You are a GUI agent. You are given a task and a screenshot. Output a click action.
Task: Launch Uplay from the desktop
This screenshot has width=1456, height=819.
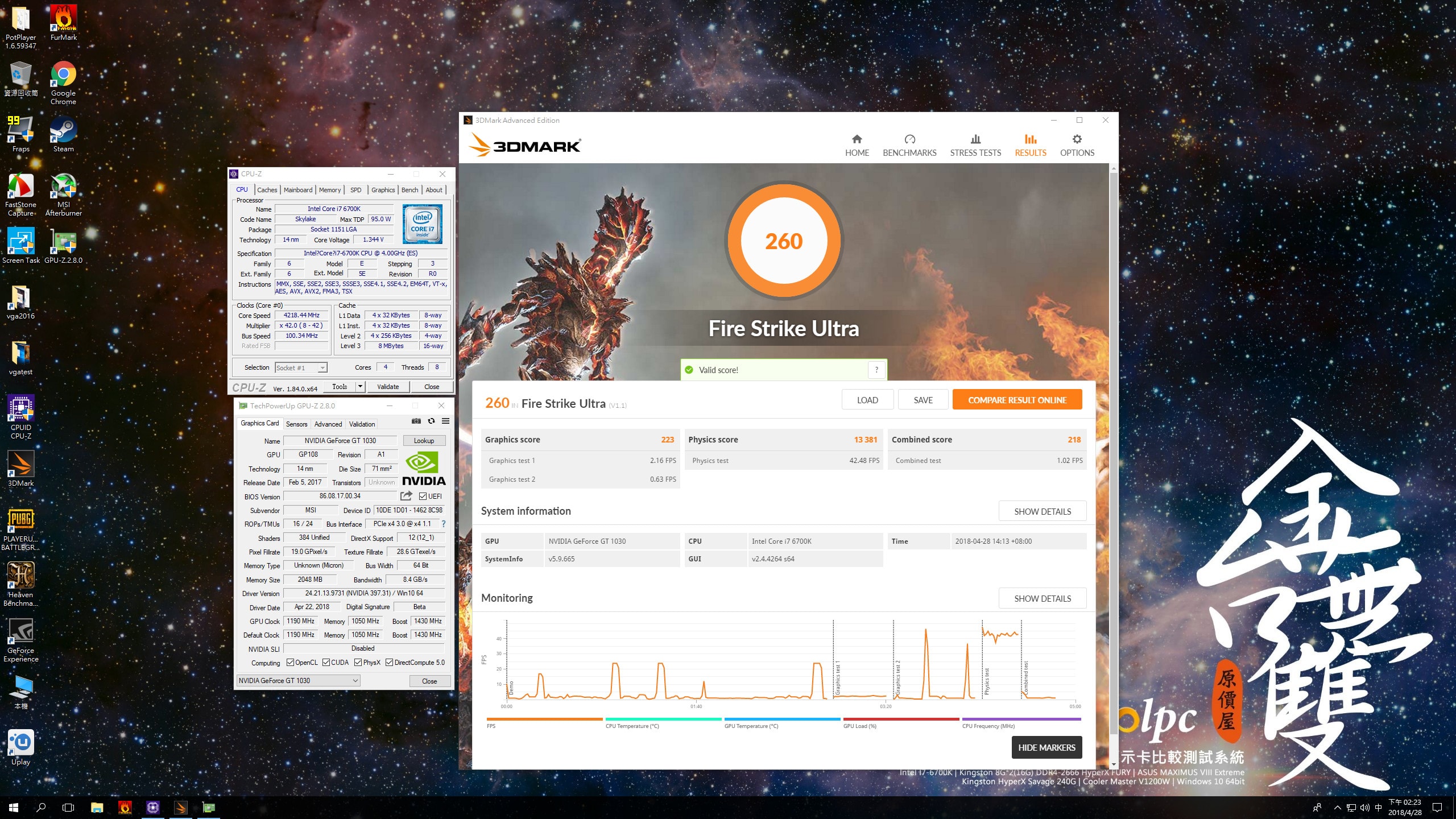[x=21, y=747]
